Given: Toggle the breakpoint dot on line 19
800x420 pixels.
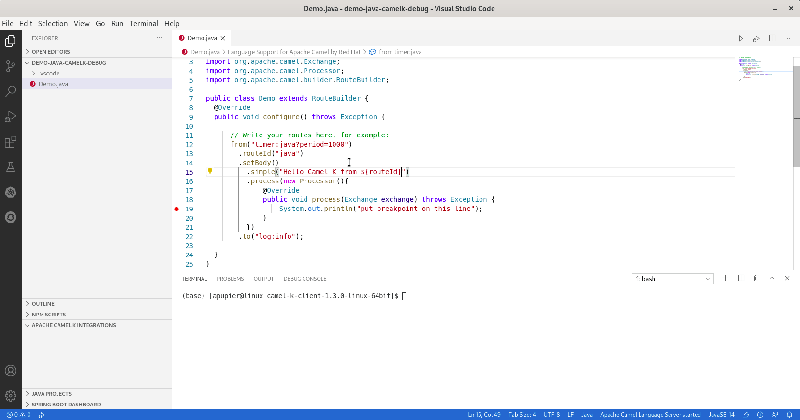Looking at the screenshot, I should (x=177, y=209).
